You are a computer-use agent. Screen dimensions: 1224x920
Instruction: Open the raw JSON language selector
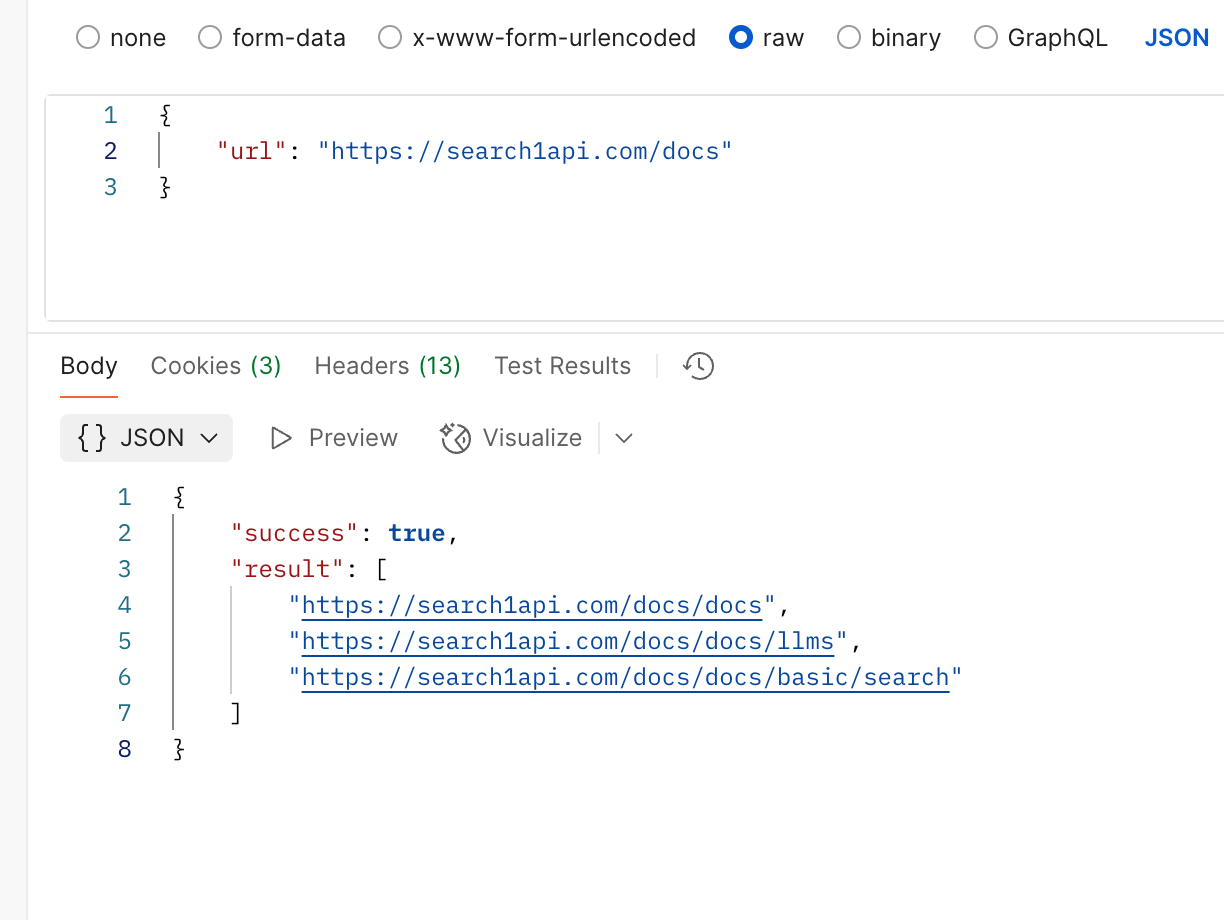[1176, 38]
